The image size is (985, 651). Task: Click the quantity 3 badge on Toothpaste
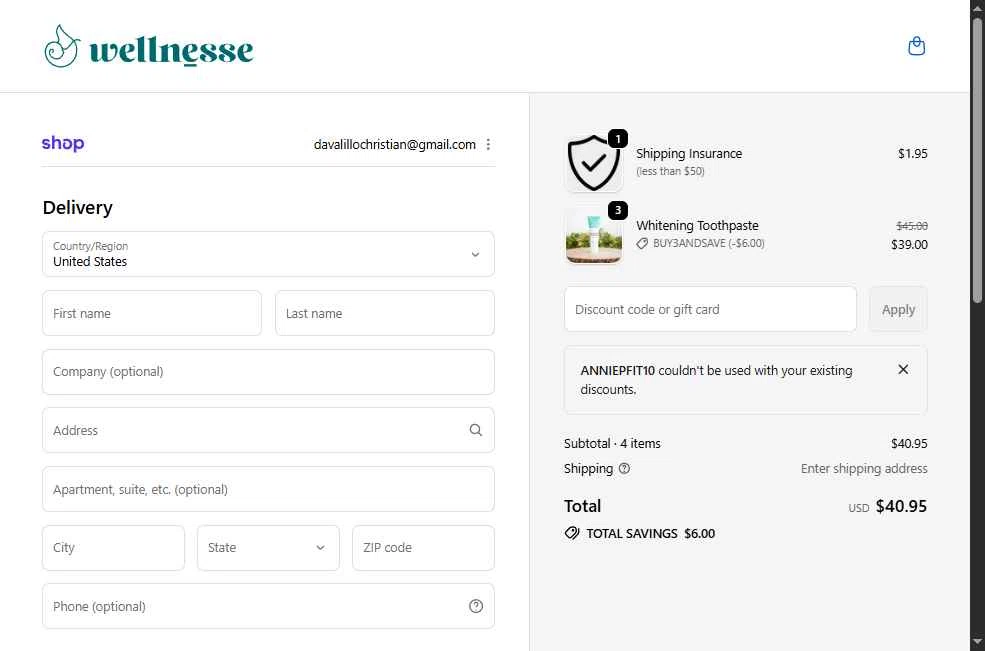pyautogui.click(x=618, y=210)
